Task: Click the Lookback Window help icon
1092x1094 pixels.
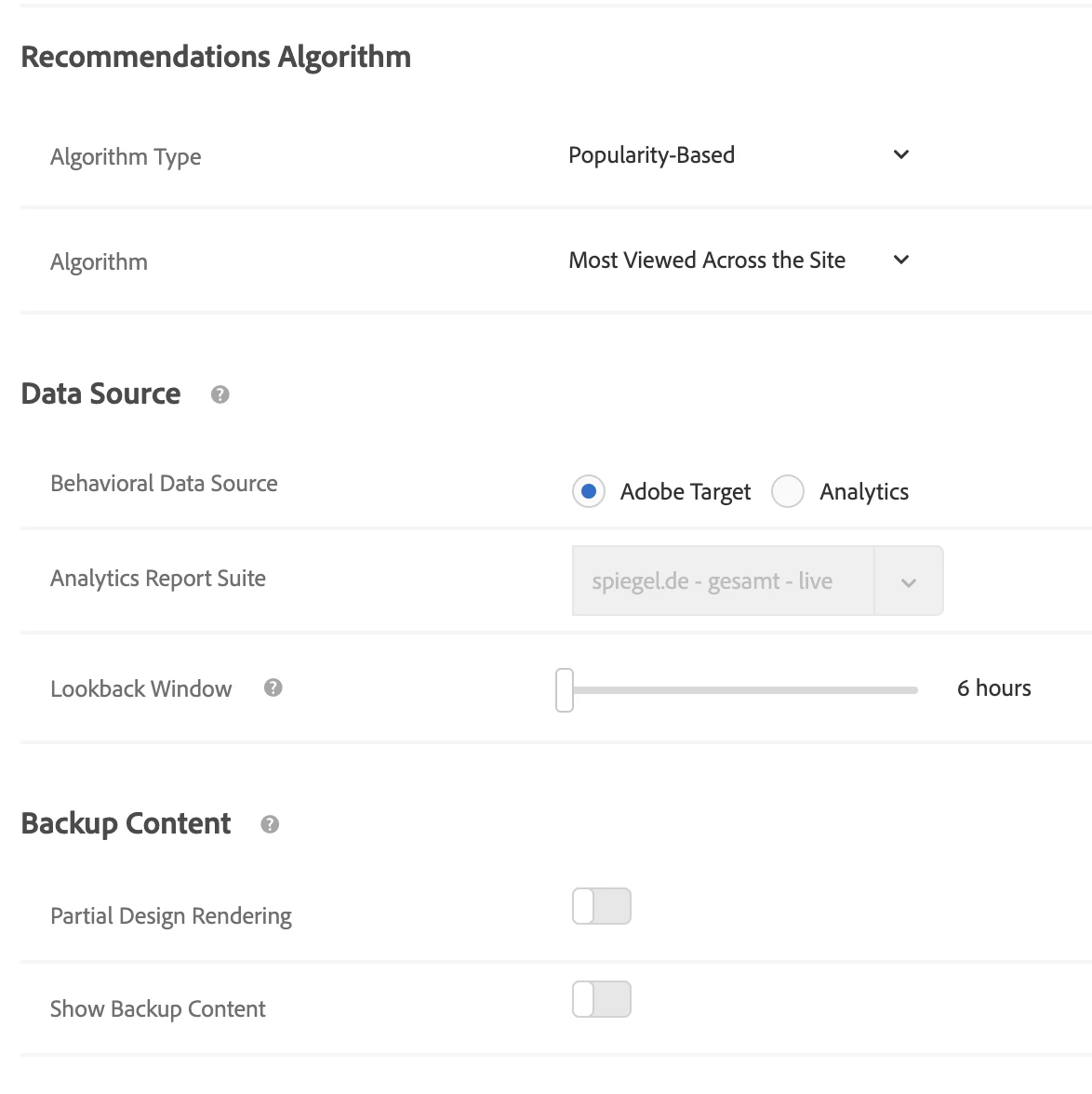Action: point(273,688)
